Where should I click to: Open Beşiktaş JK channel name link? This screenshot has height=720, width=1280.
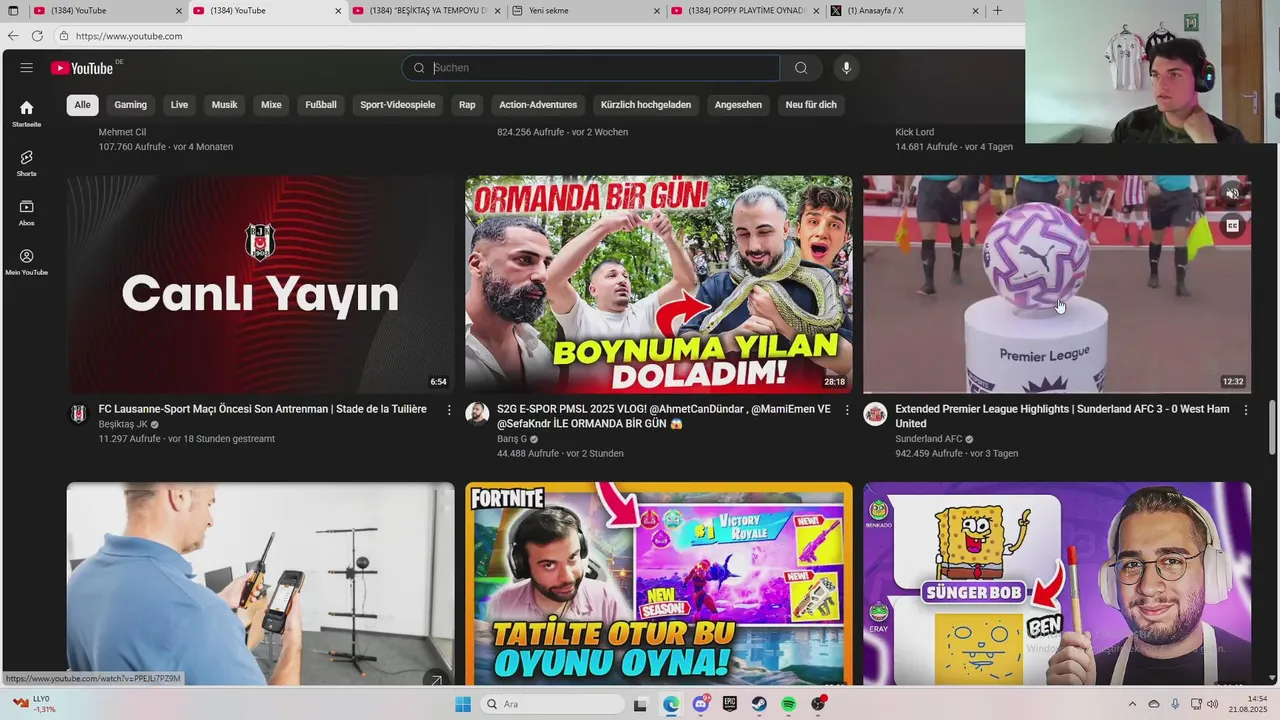(123, 424)
